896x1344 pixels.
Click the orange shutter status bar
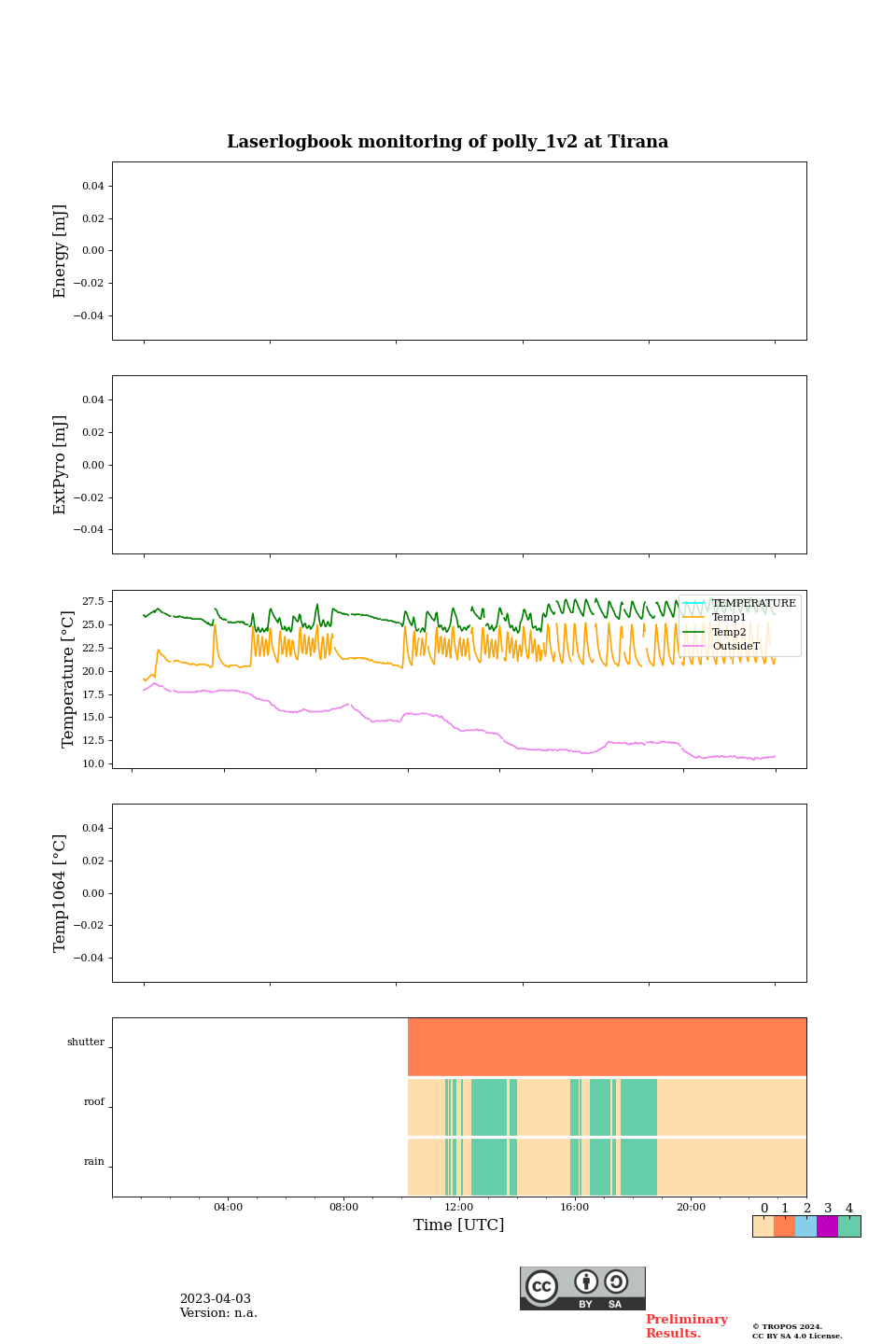click(607, 1047)
